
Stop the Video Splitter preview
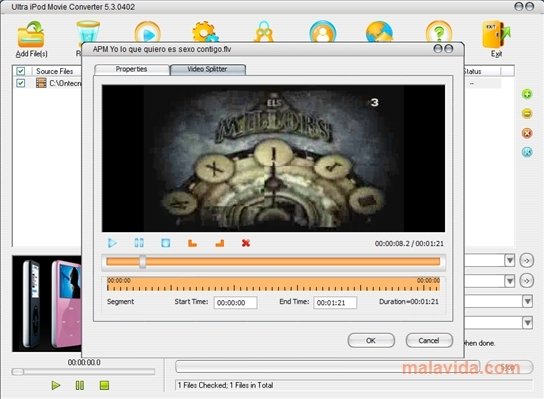pos(166,243)
